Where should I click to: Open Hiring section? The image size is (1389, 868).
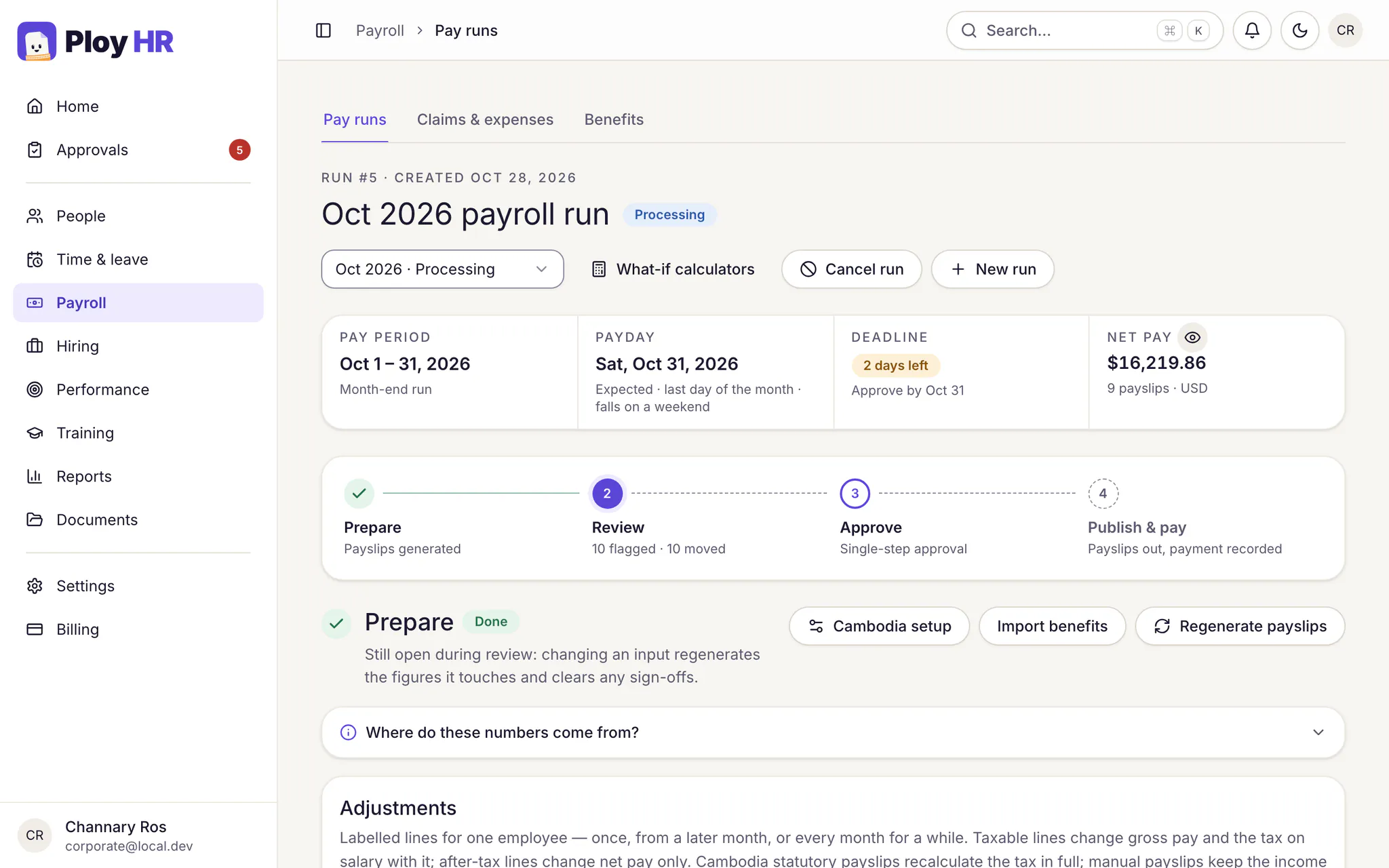pyautogui.click(x=138, y=346)
